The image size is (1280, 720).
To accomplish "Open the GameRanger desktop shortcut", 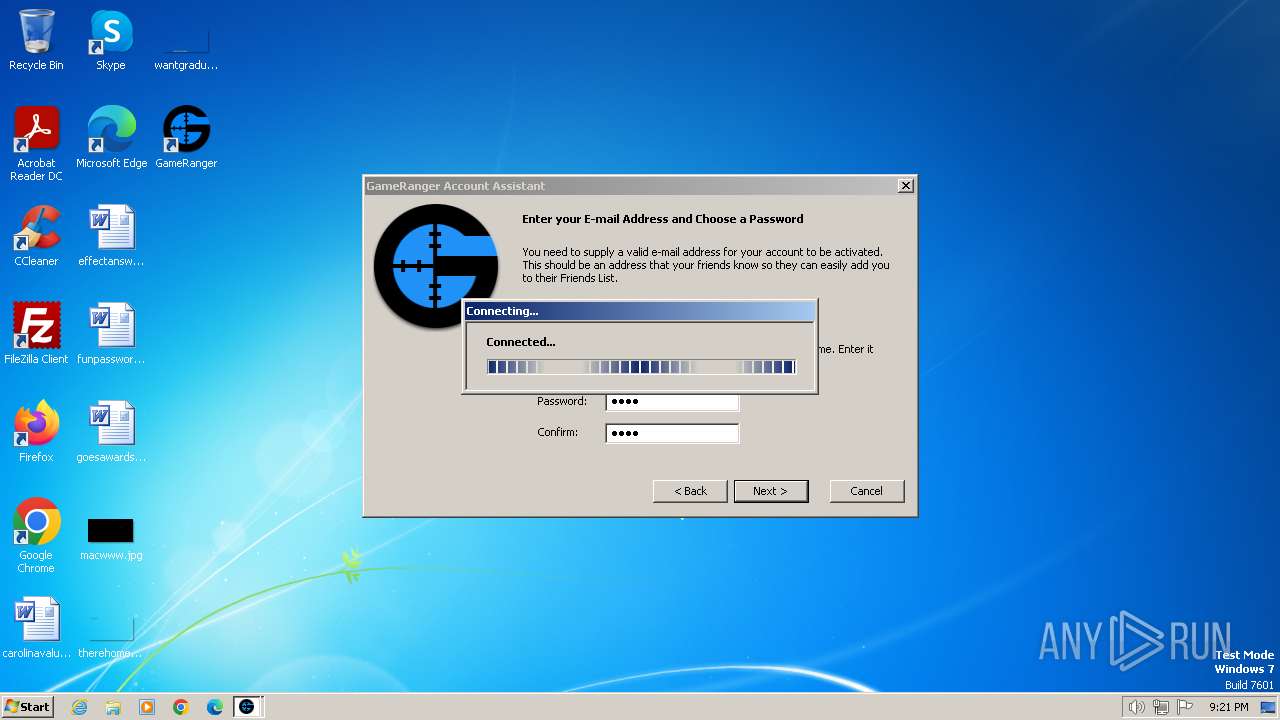I will [186, 137].
